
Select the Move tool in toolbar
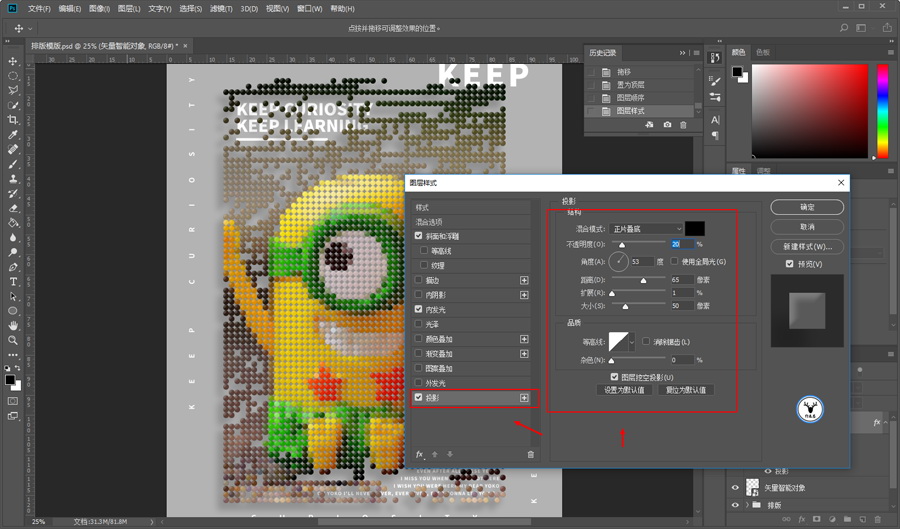pyautogui.click(x=13, y=61)
